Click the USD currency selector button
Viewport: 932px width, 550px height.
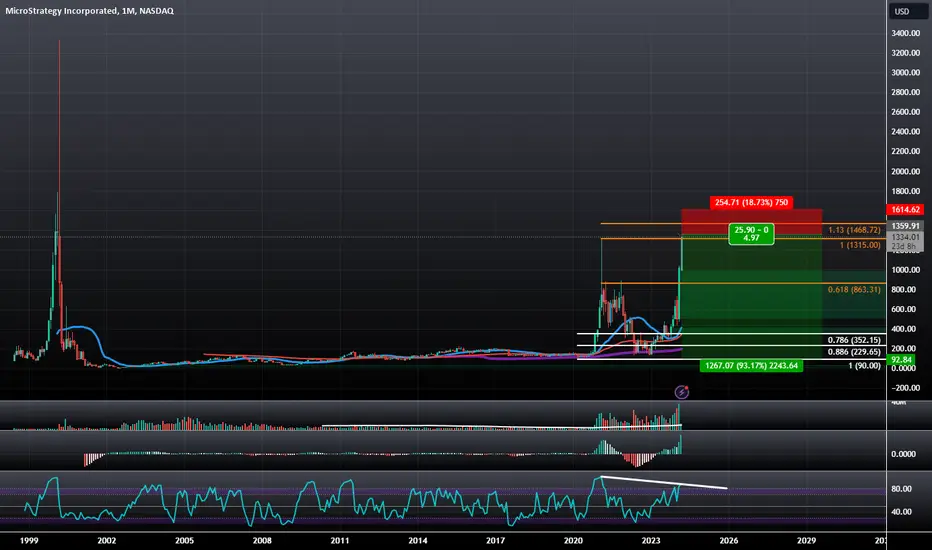tap(909, 11)
